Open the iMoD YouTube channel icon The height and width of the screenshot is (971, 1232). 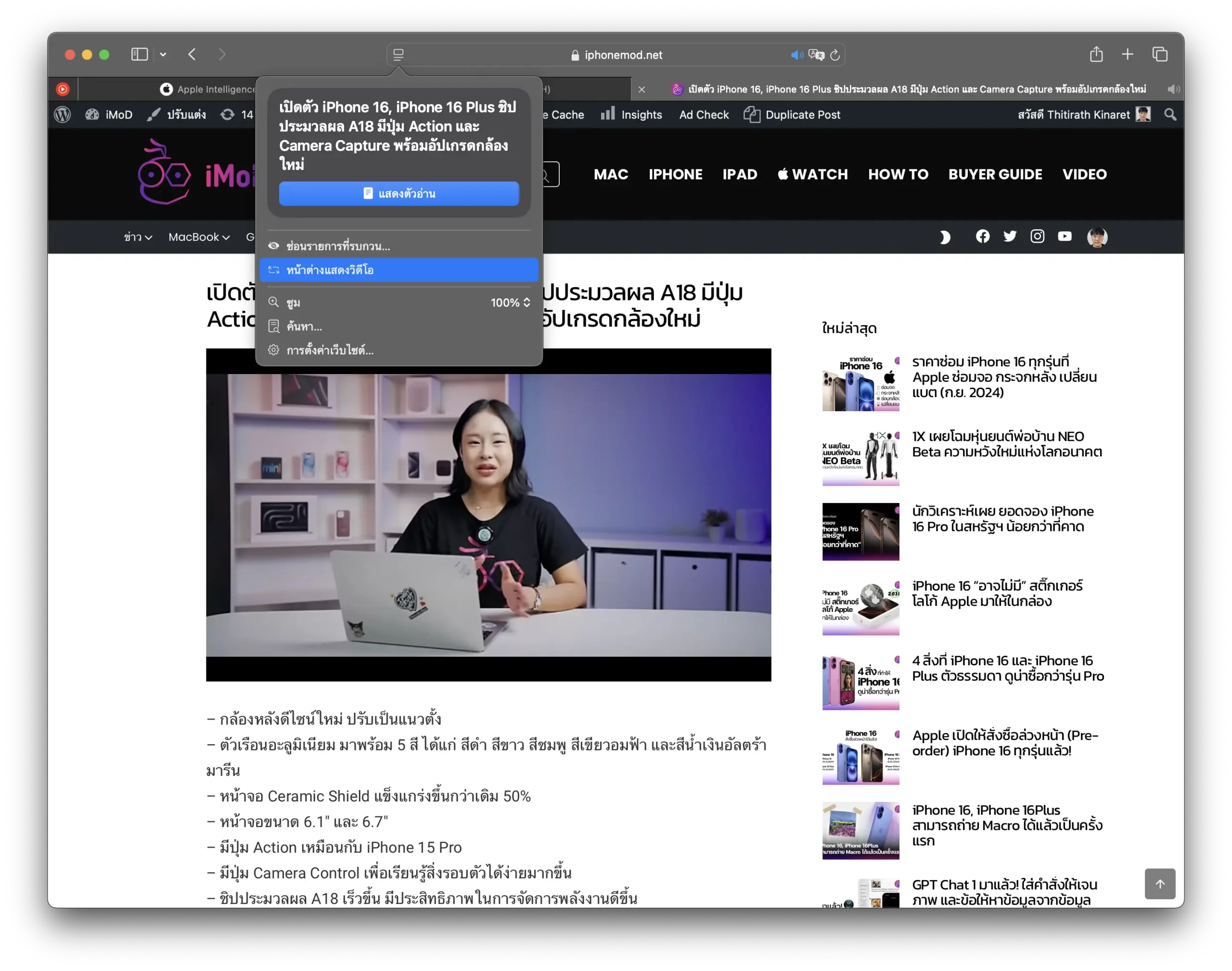(1065, 236)
